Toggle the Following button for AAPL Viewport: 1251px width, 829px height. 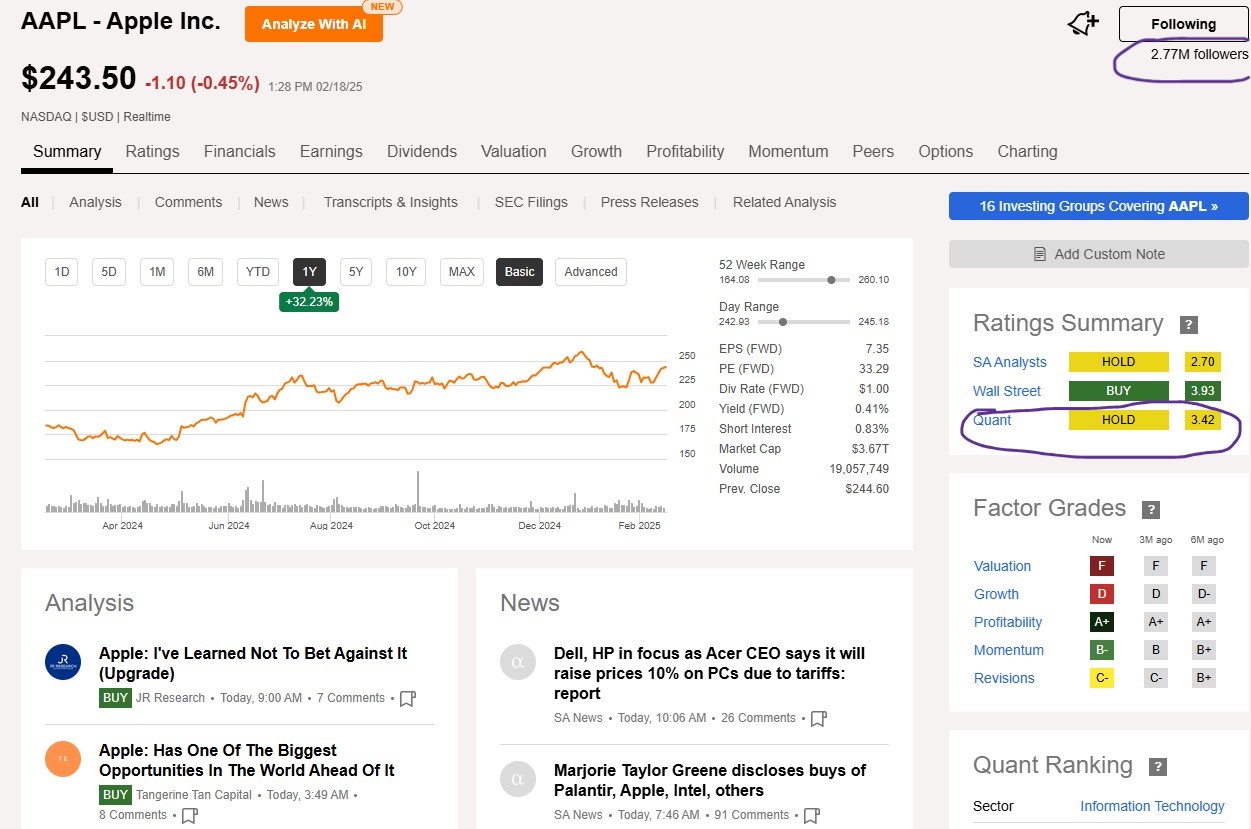(x=1183, y=23)
